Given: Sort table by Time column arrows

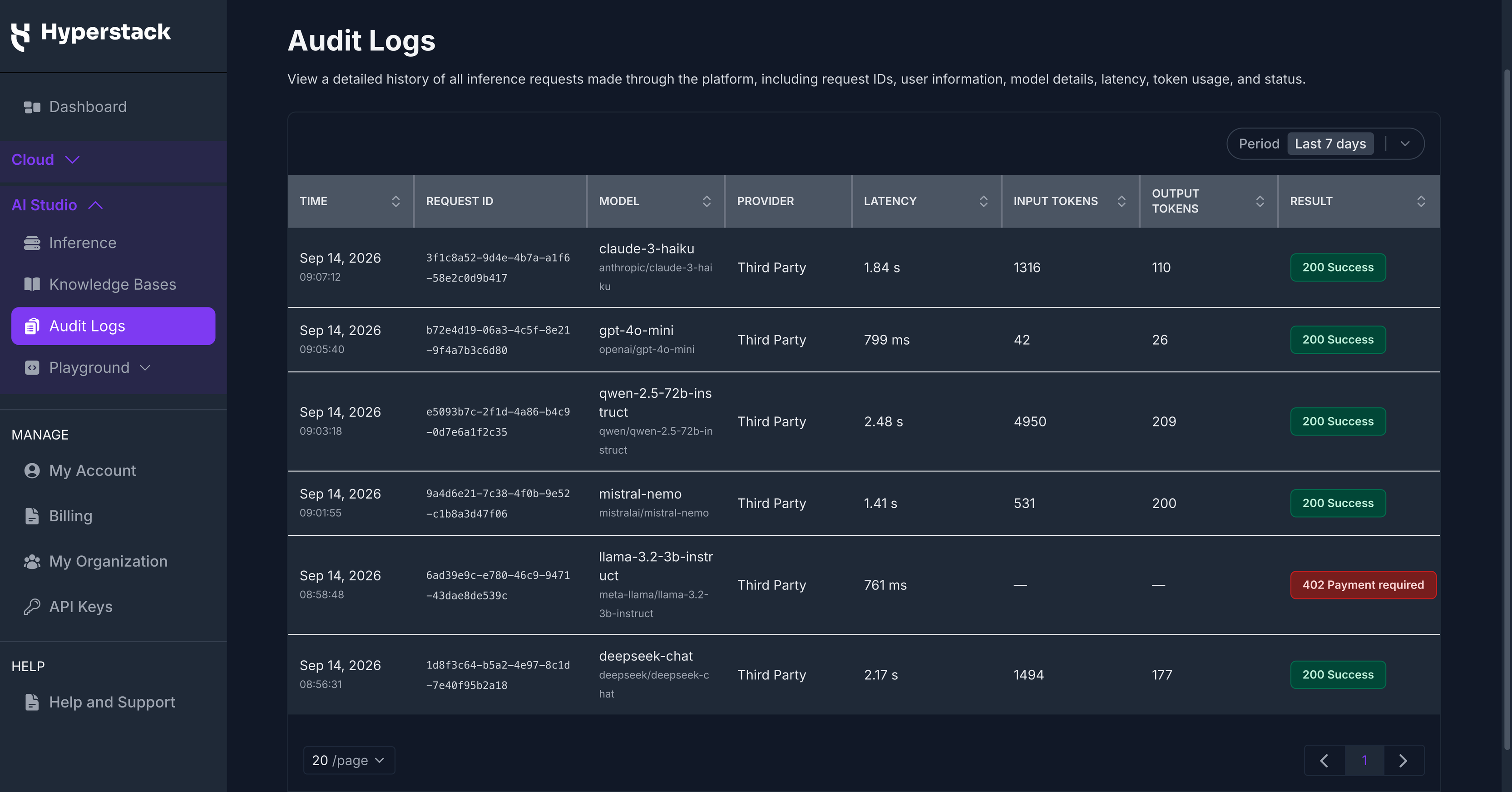Looking at the screenshot, I should 395,201.
